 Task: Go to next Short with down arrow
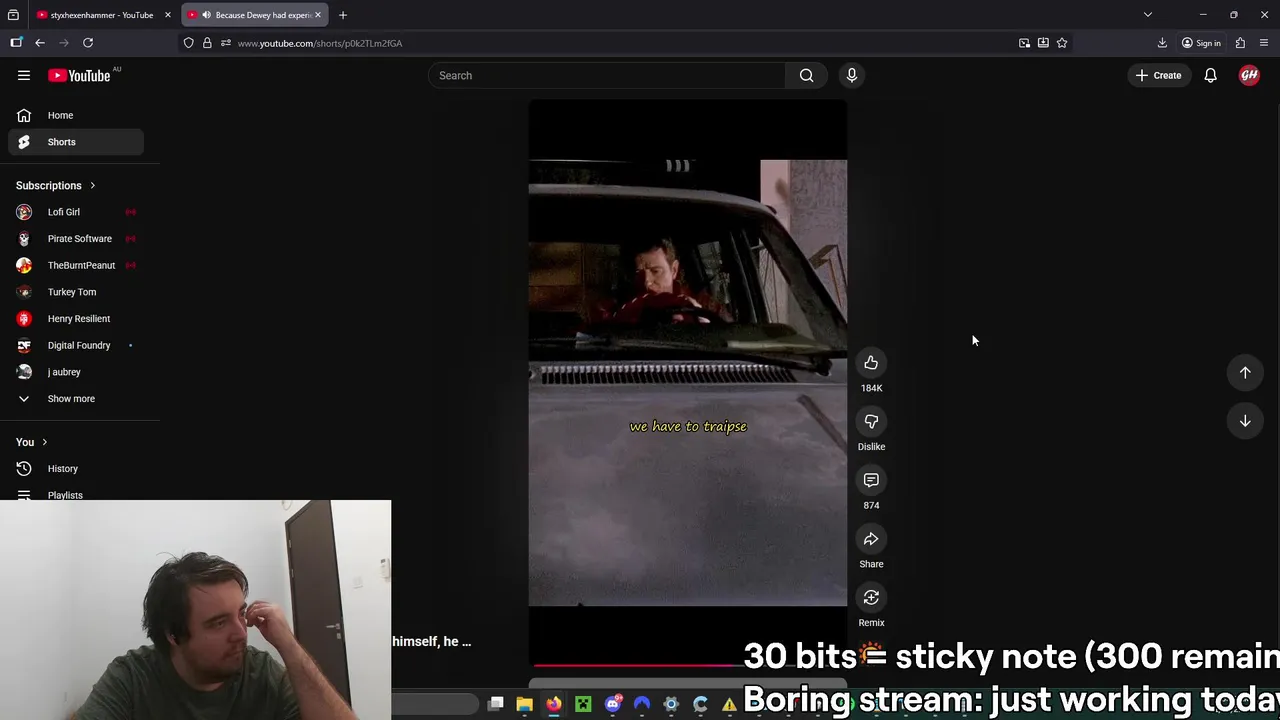1245,421
